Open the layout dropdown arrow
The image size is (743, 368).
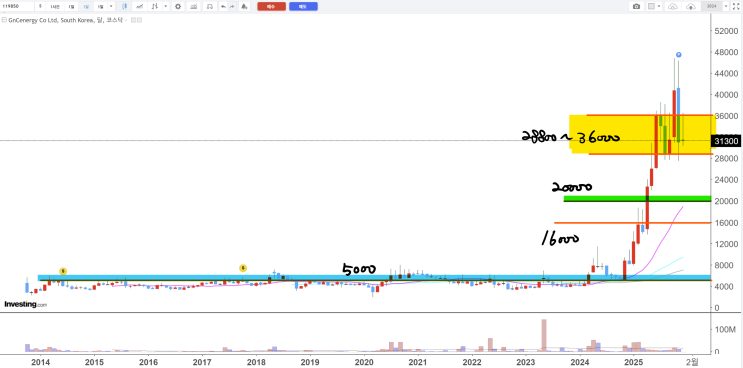point(660,6)
